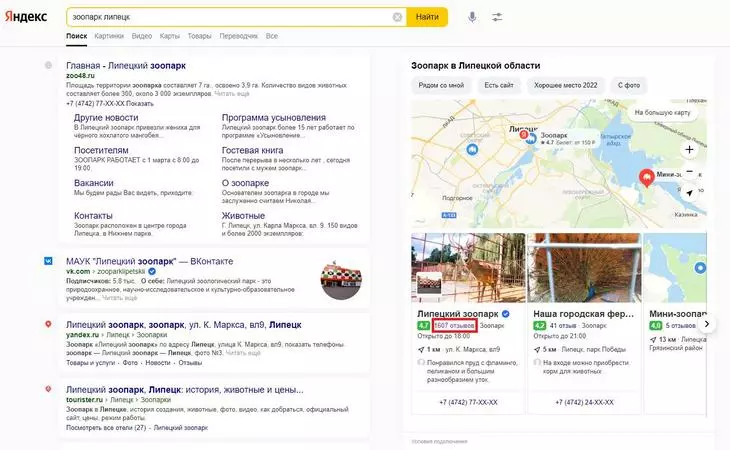The image size is (730, 450).
Task: Open Посетителям sitelink
Action: [x=101, y=150]
